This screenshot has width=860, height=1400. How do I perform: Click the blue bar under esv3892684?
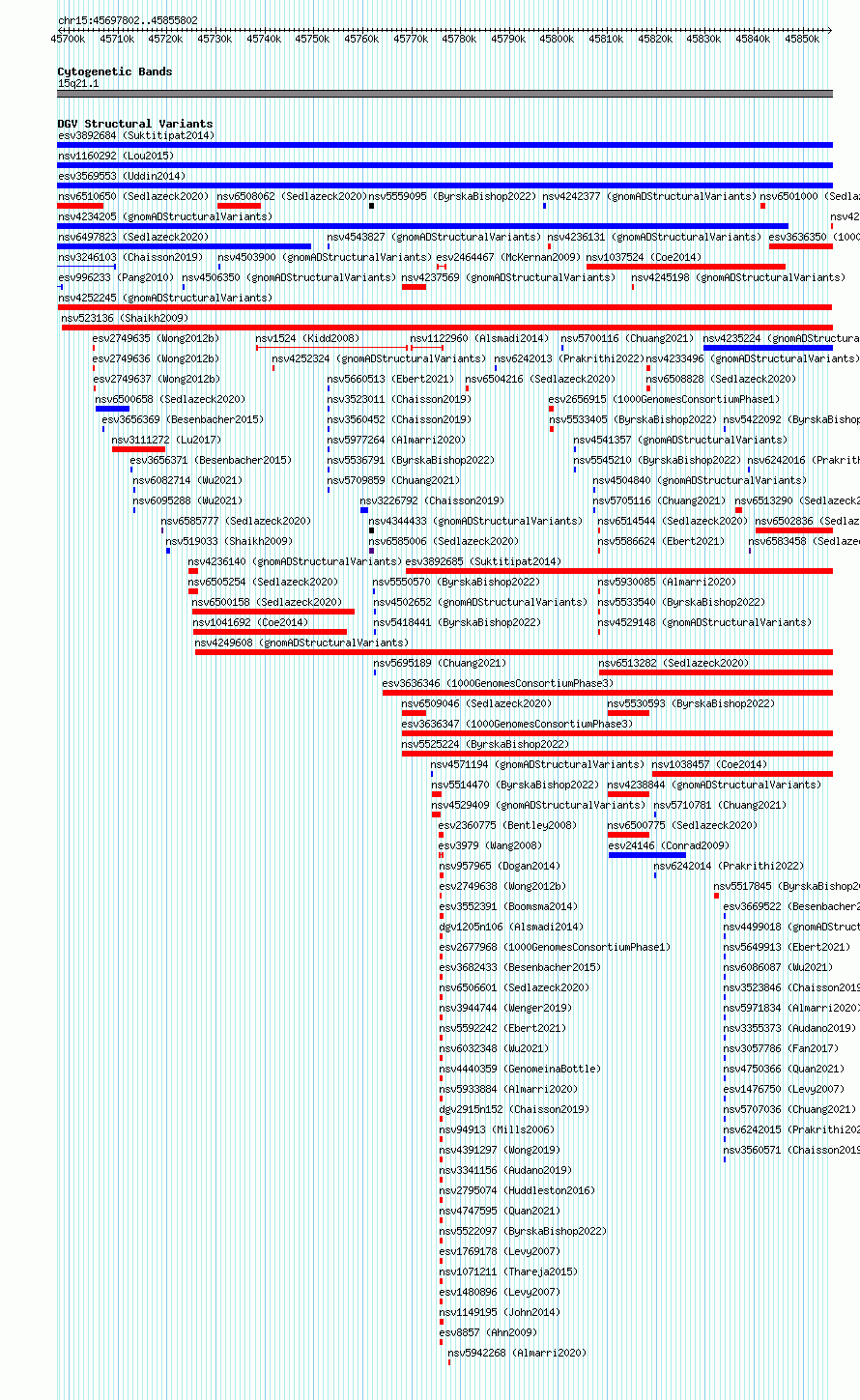[x=445, y=145]
